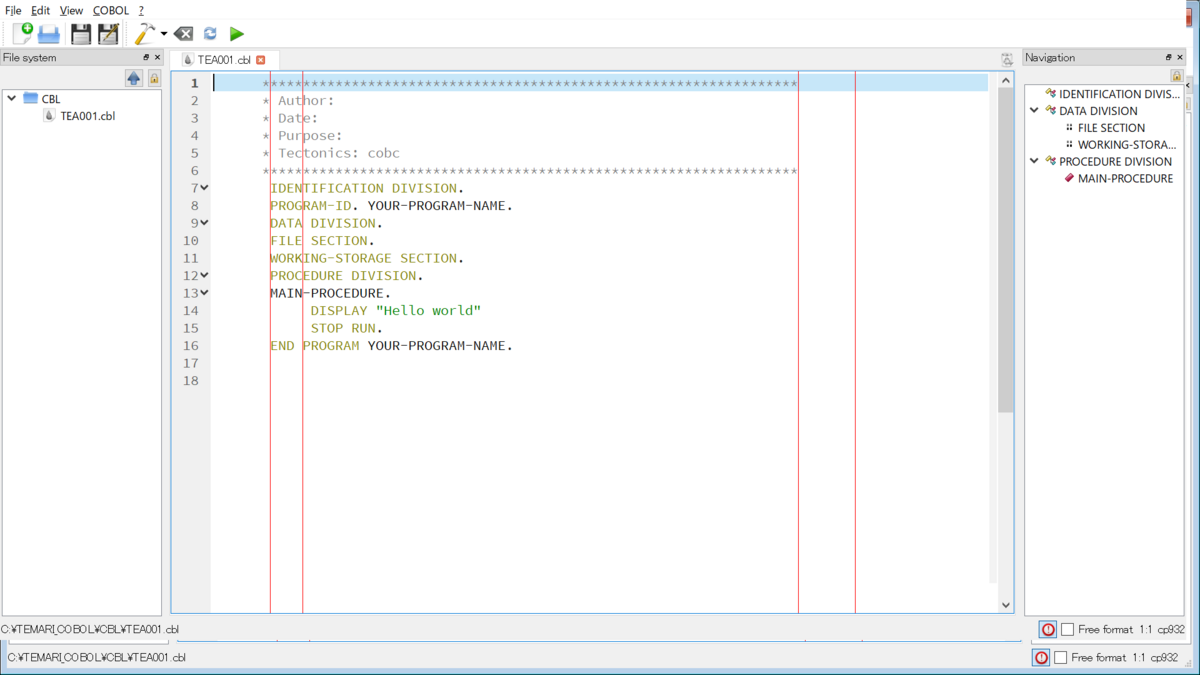
Task: Click the DISPLAY "Hello world" code line
Action: [x=396, y=311]
